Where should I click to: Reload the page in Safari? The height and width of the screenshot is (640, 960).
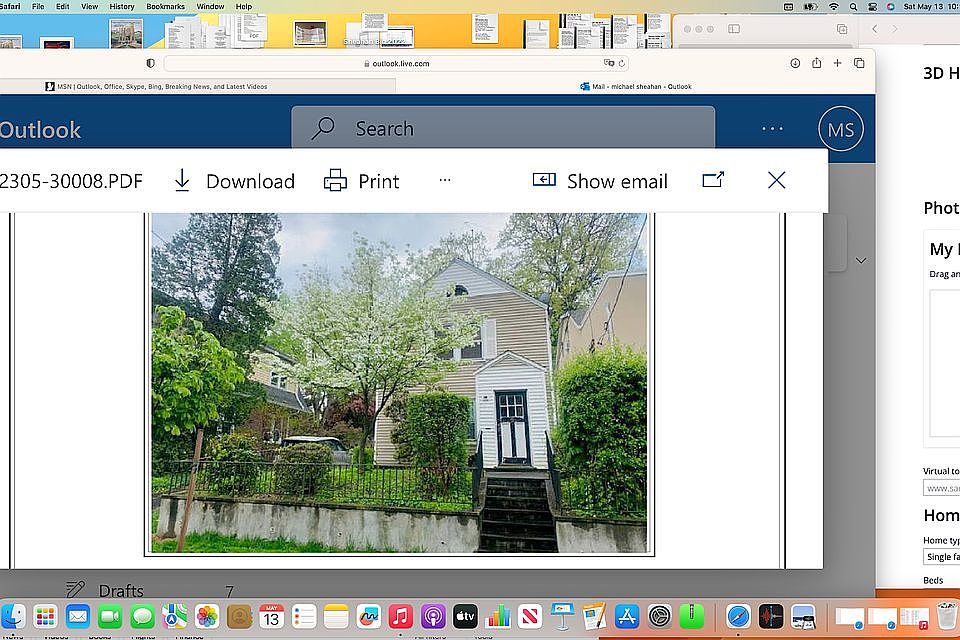[x=622, y=63]
